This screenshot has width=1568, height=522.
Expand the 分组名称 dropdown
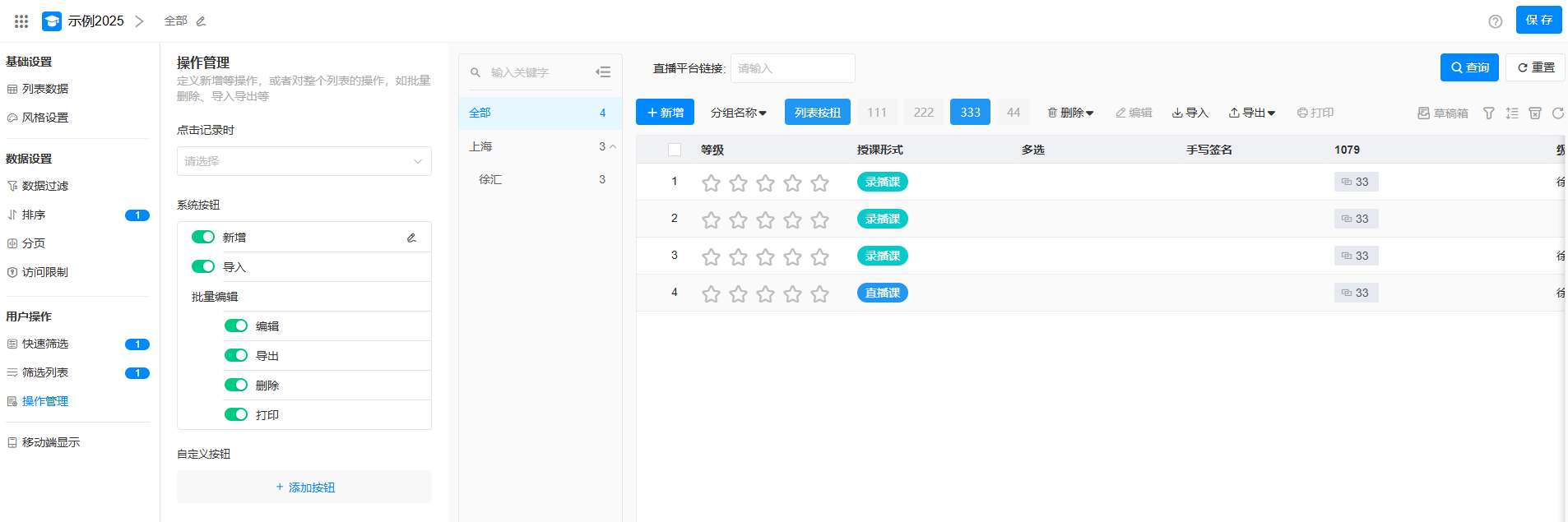pyautogui.click(x=738, y=113)
